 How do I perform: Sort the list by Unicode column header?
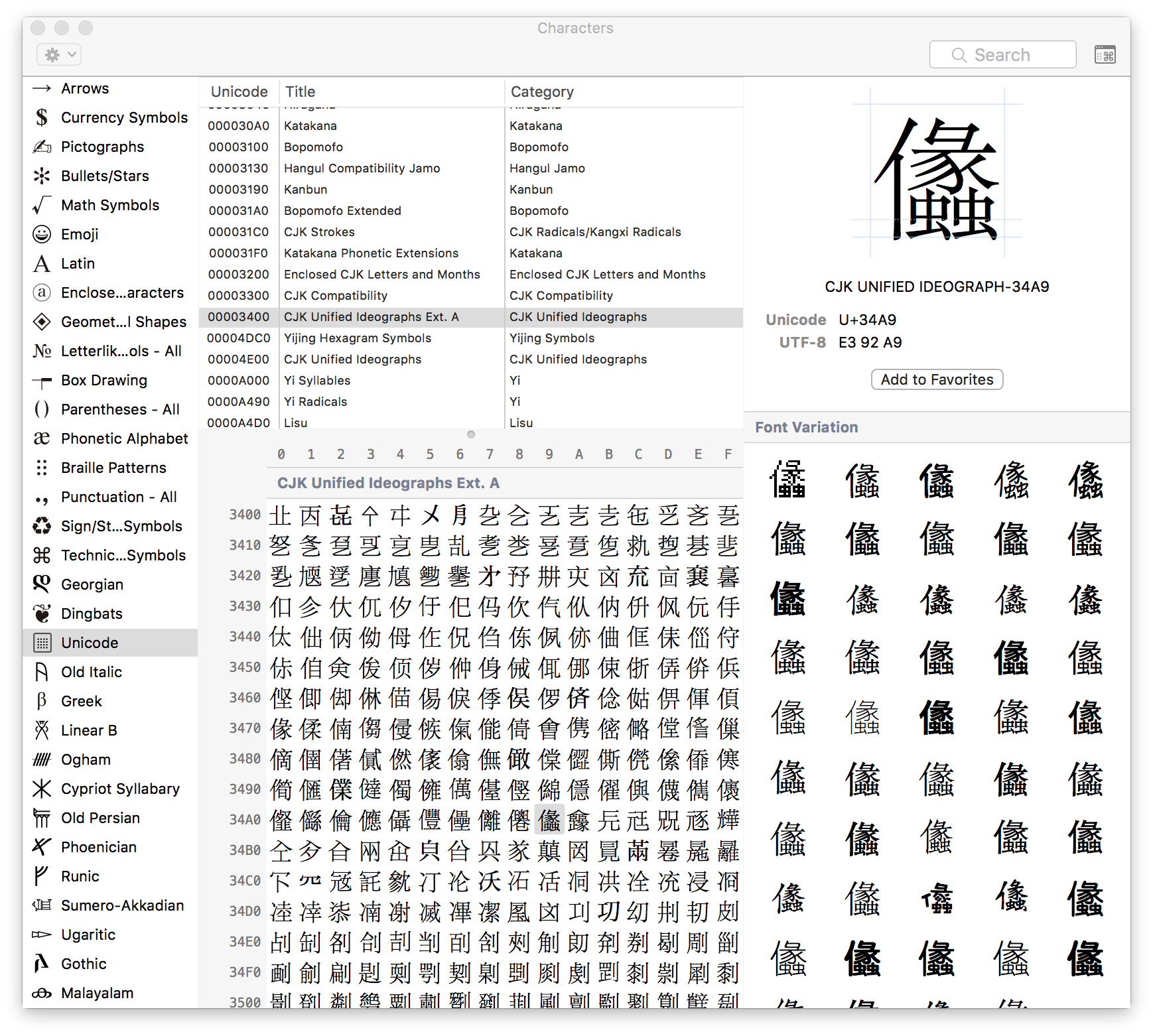tap(239, 92)
